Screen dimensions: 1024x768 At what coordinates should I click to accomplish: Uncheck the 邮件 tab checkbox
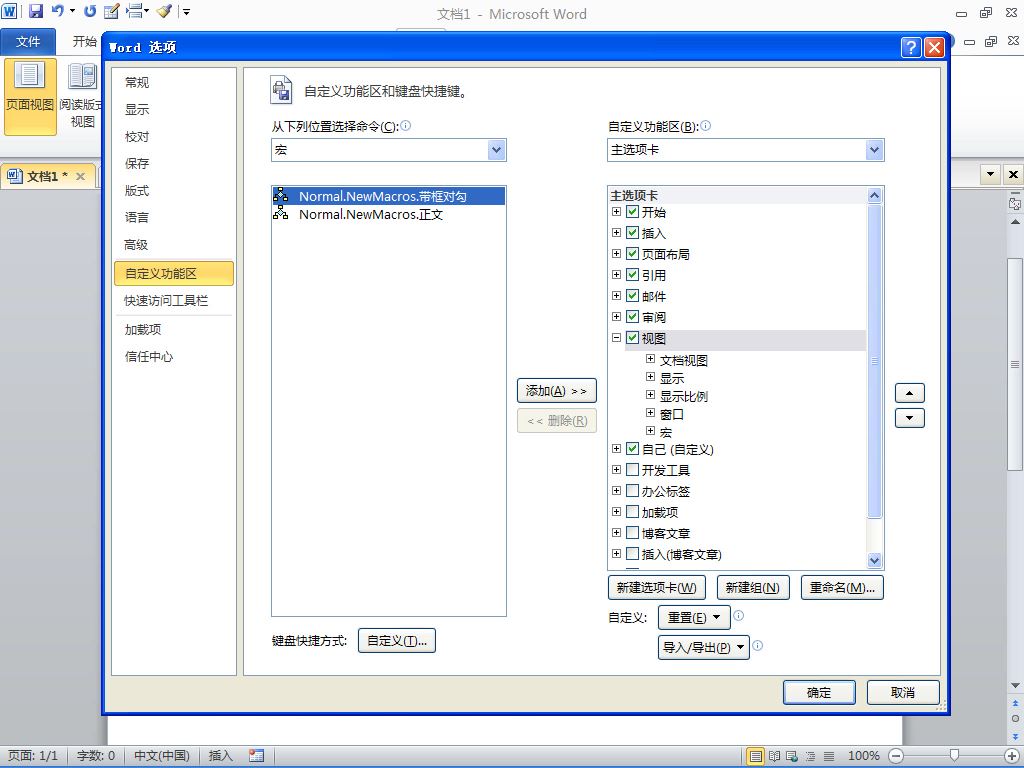coord(632,296)
